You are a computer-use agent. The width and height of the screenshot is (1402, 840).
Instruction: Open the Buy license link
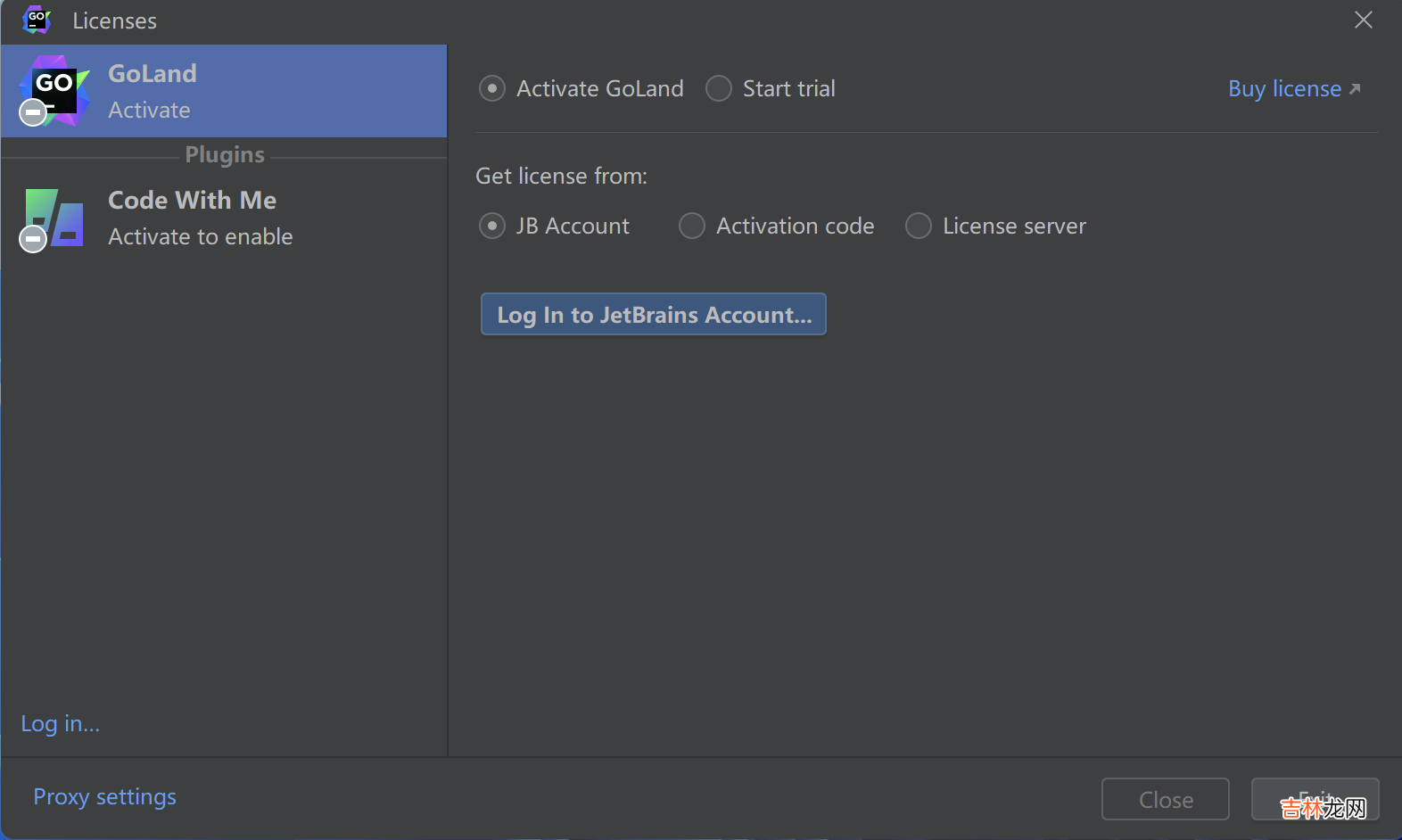coord(1294,88)
